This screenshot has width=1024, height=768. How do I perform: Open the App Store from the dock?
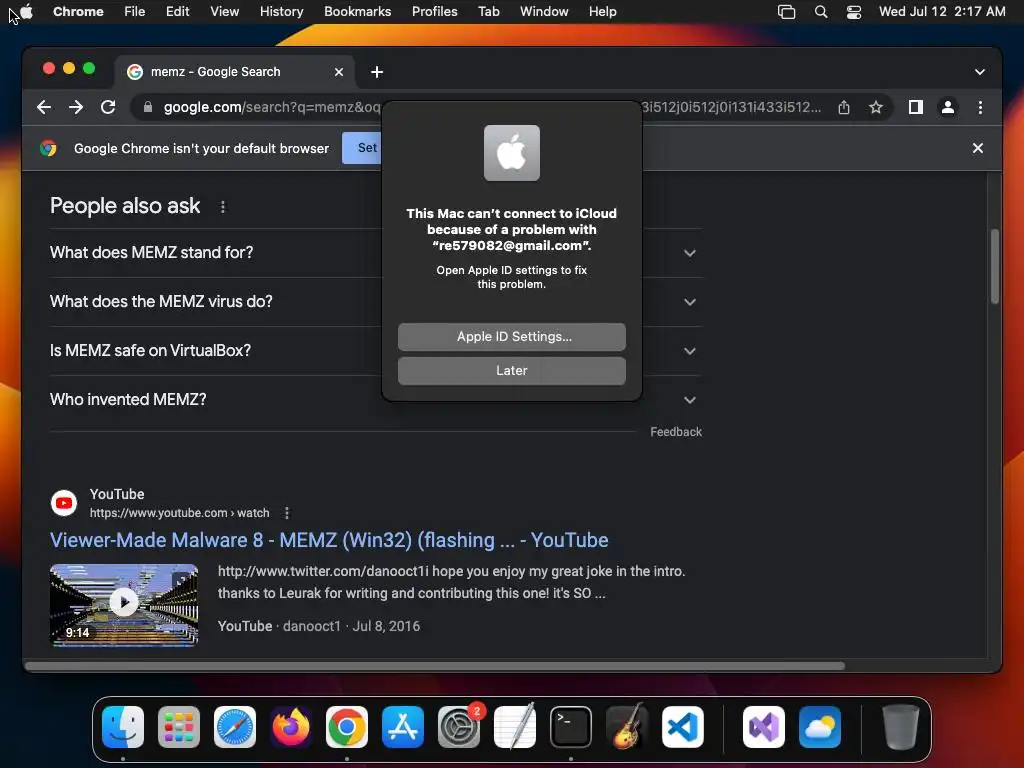pos(403,727)
